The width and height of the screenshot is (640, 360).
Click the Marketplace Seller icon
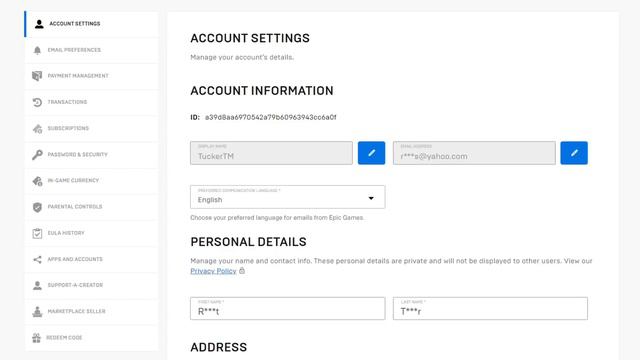[x=37, y=311]
